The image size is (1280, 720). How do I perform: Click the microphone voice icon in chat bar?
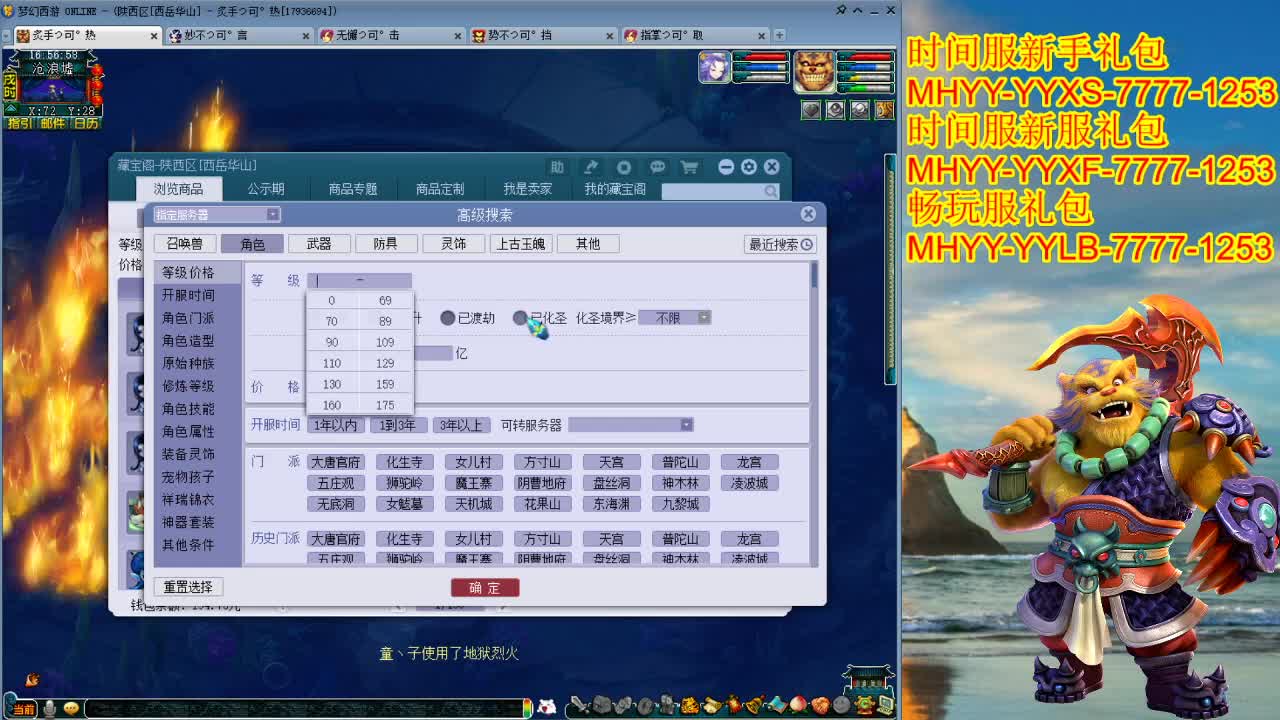click(x=49, y=708)
